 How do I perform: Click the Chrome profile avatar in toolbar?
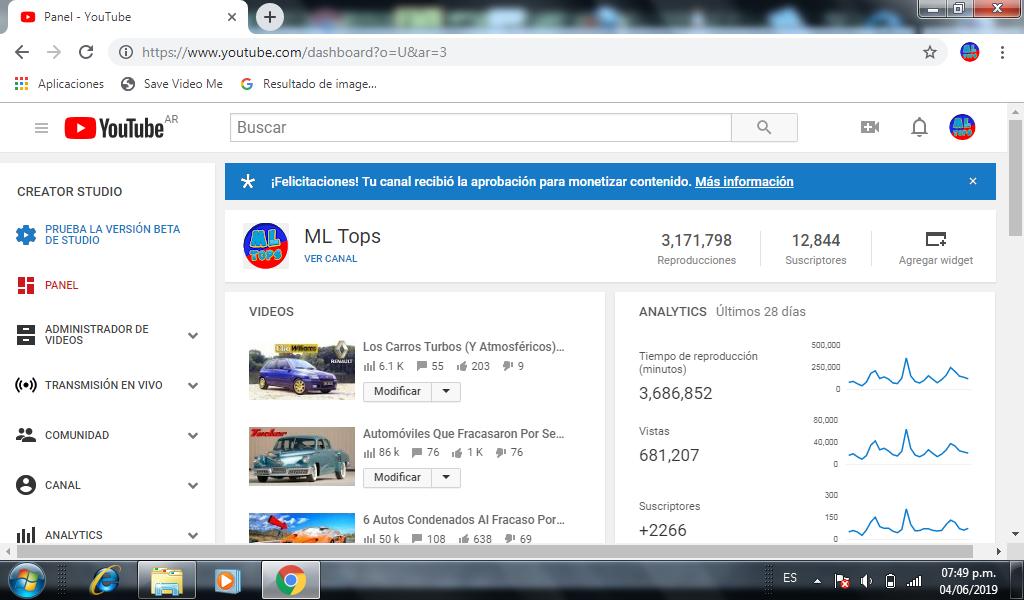[x=970, y=52]
